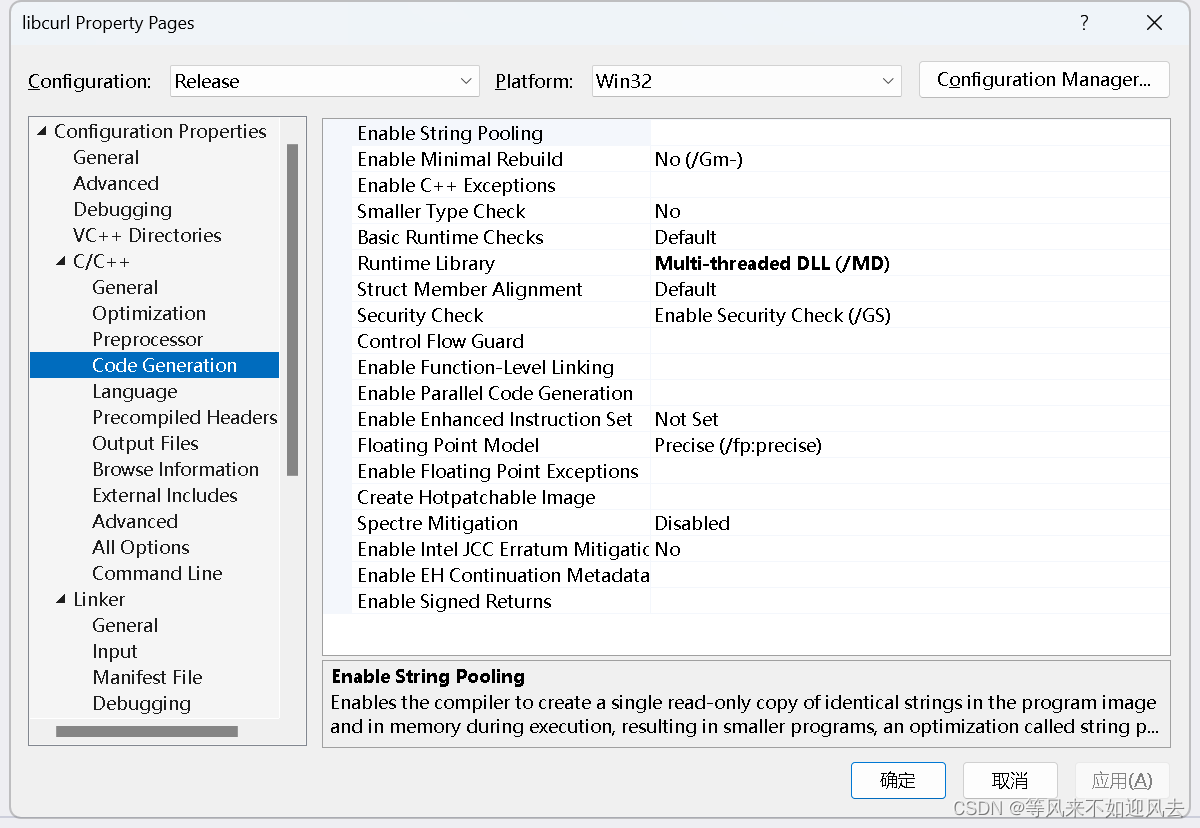
Task: Select the Enable Function-Level Linking property
Action: pos(485,367)
